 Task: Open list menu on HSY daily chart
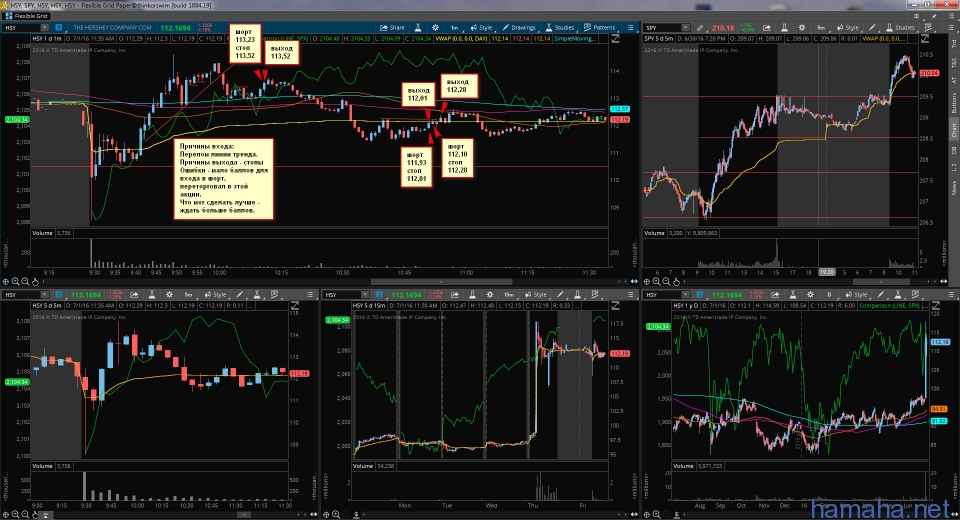(951, 295)
